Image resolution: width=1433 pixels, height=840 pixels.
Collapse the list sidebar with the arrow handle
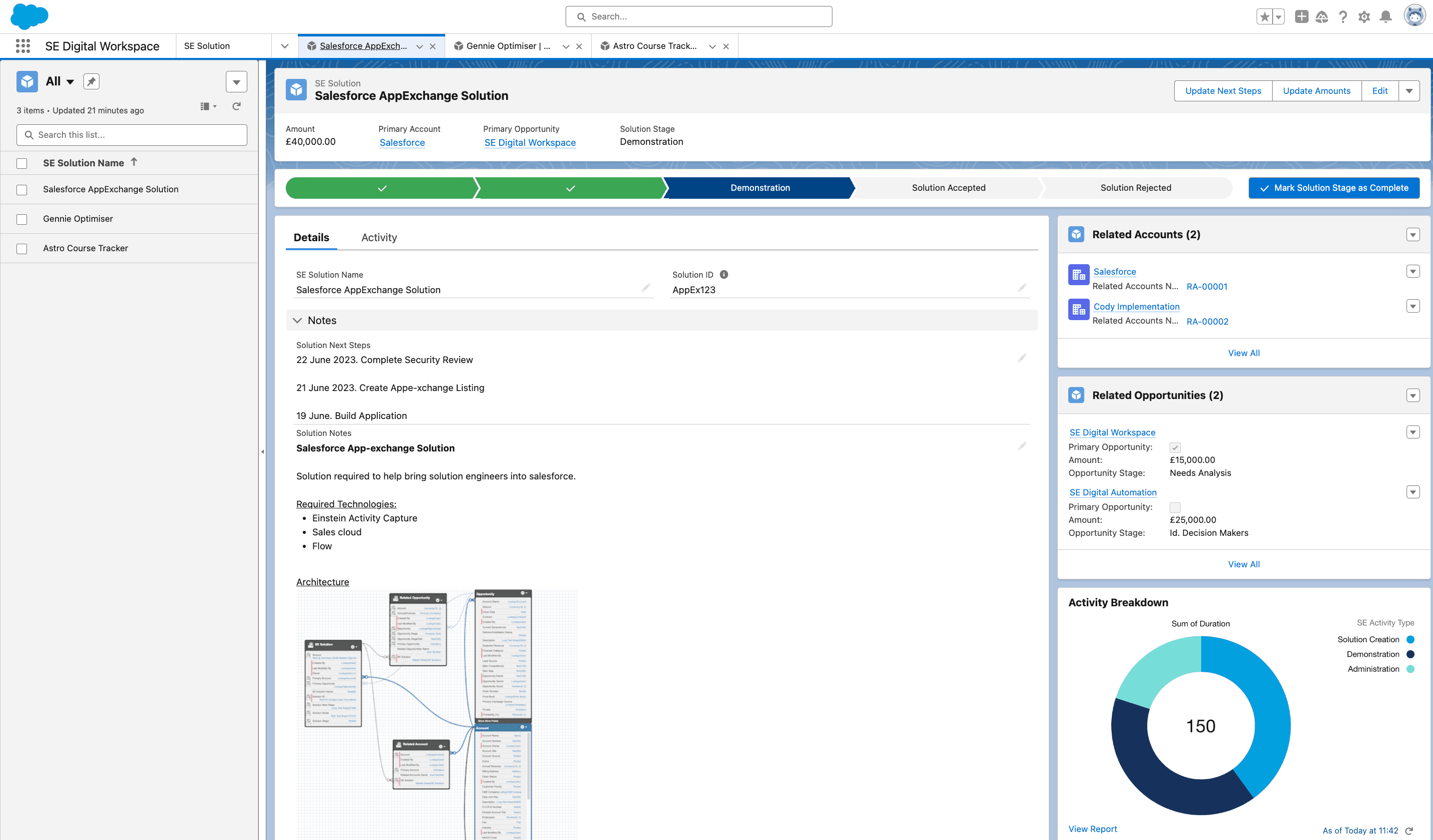coord(262,452)
